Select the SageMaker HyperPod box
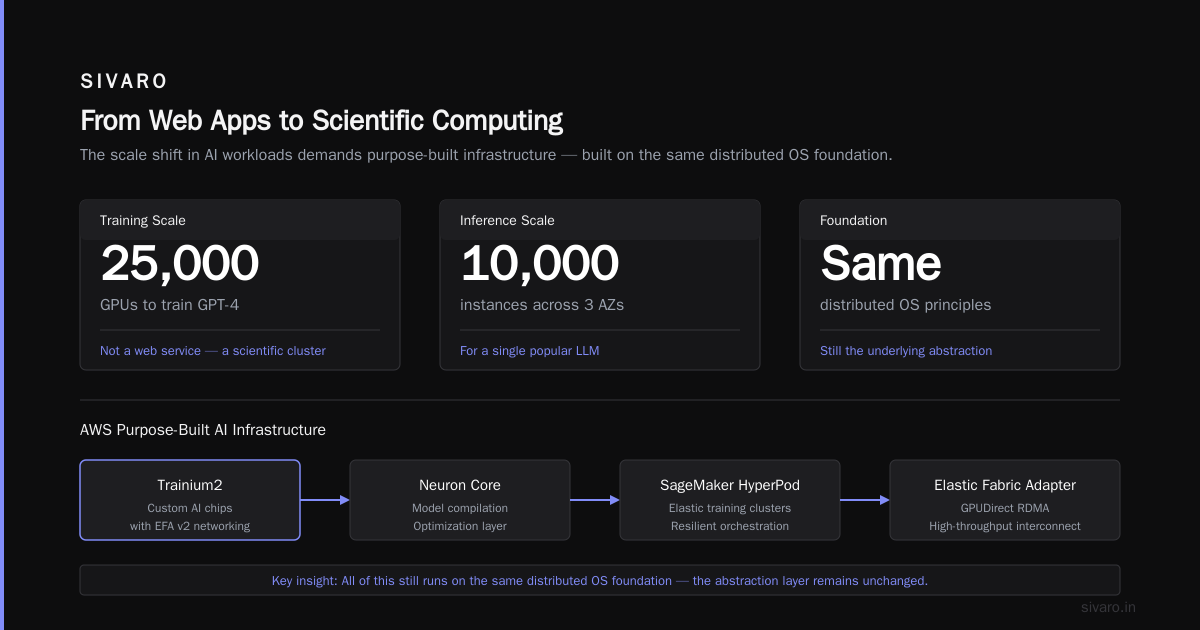Screen dimensions: 1200x630 coord(730,500)
